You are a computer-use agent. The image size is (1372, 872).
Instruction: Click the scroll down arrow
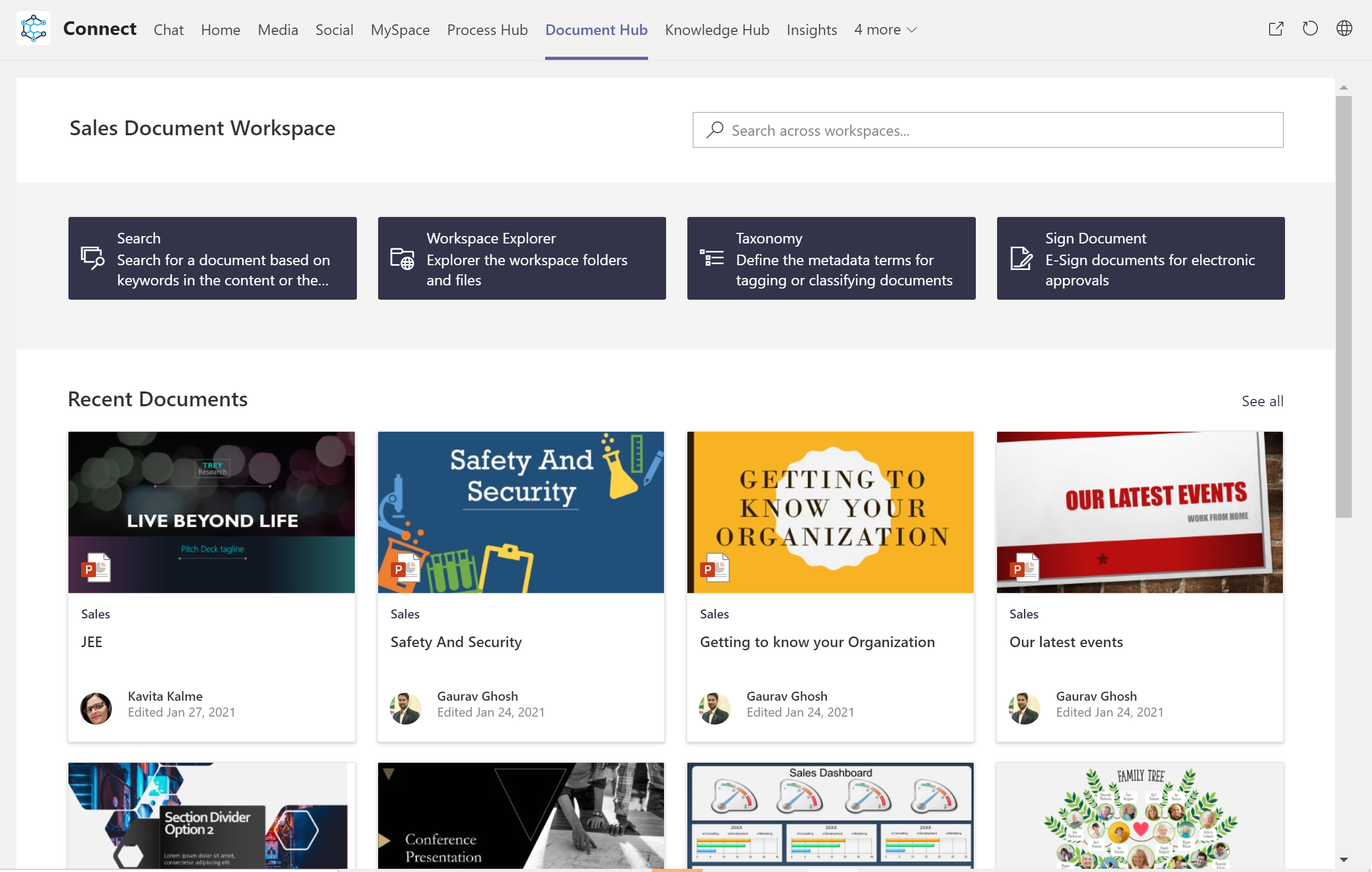click(1343, 859)
